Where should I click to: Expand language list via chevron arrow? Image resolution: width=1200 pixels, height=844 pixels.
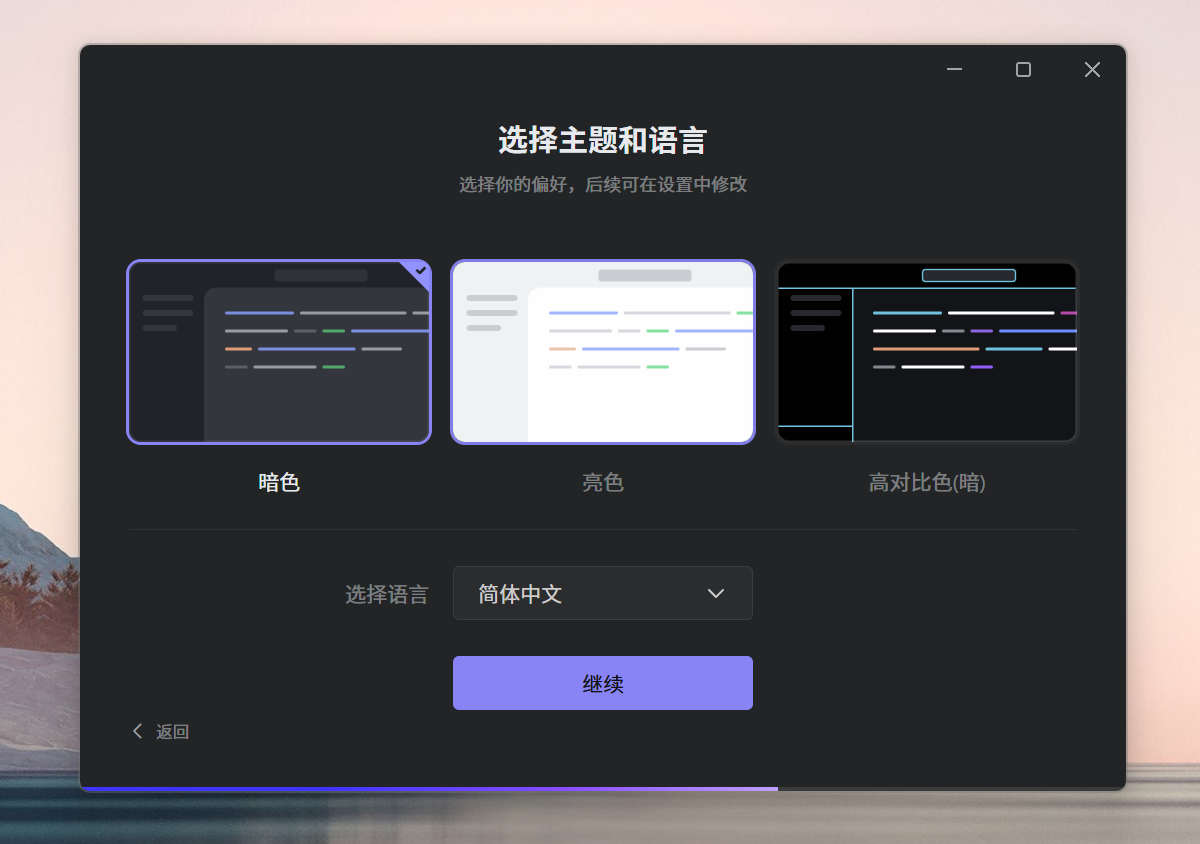[716, 593]
